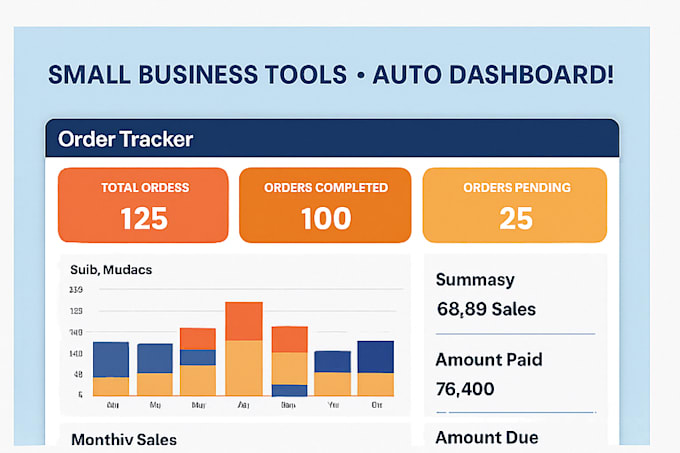Click the Order Tracker header title
The width and height of the screenshot is (680, 453).
(x=125, y=139)
